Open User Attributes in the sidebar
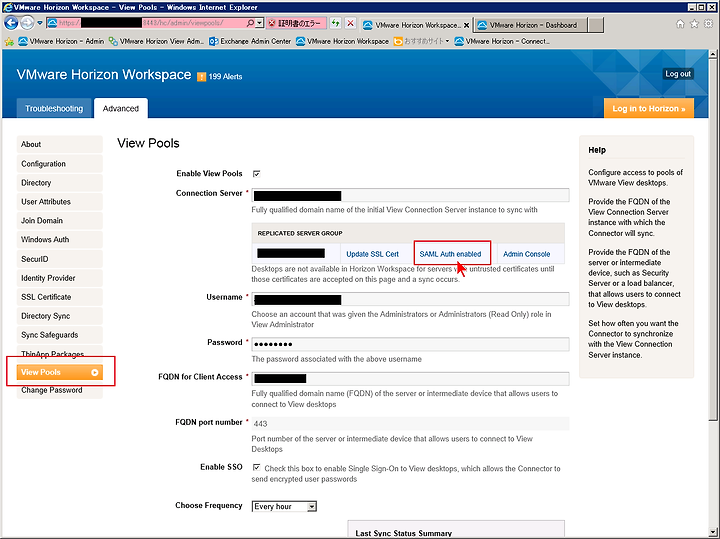This screenshot has height=539, width=720. [59, 202]
